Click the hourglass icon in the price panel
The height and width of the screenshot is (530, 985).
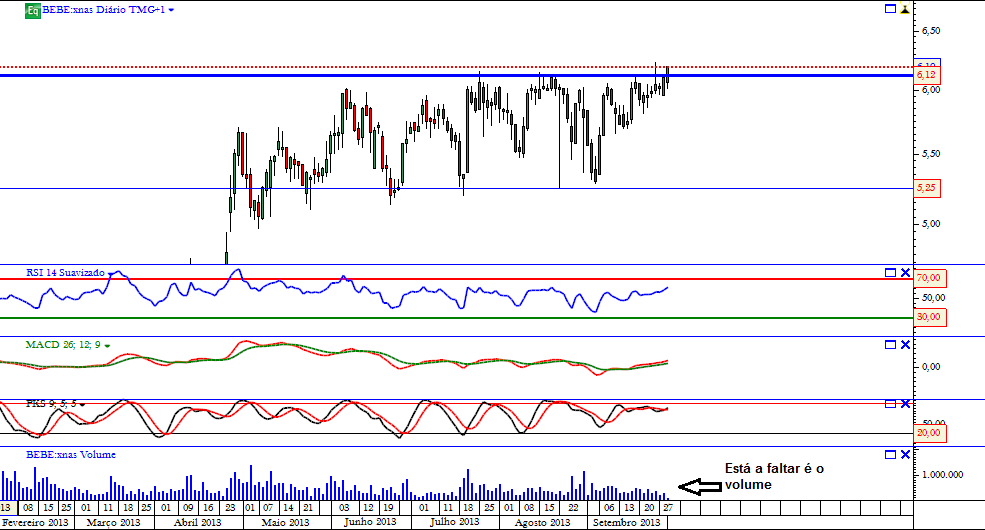point(905,9)
